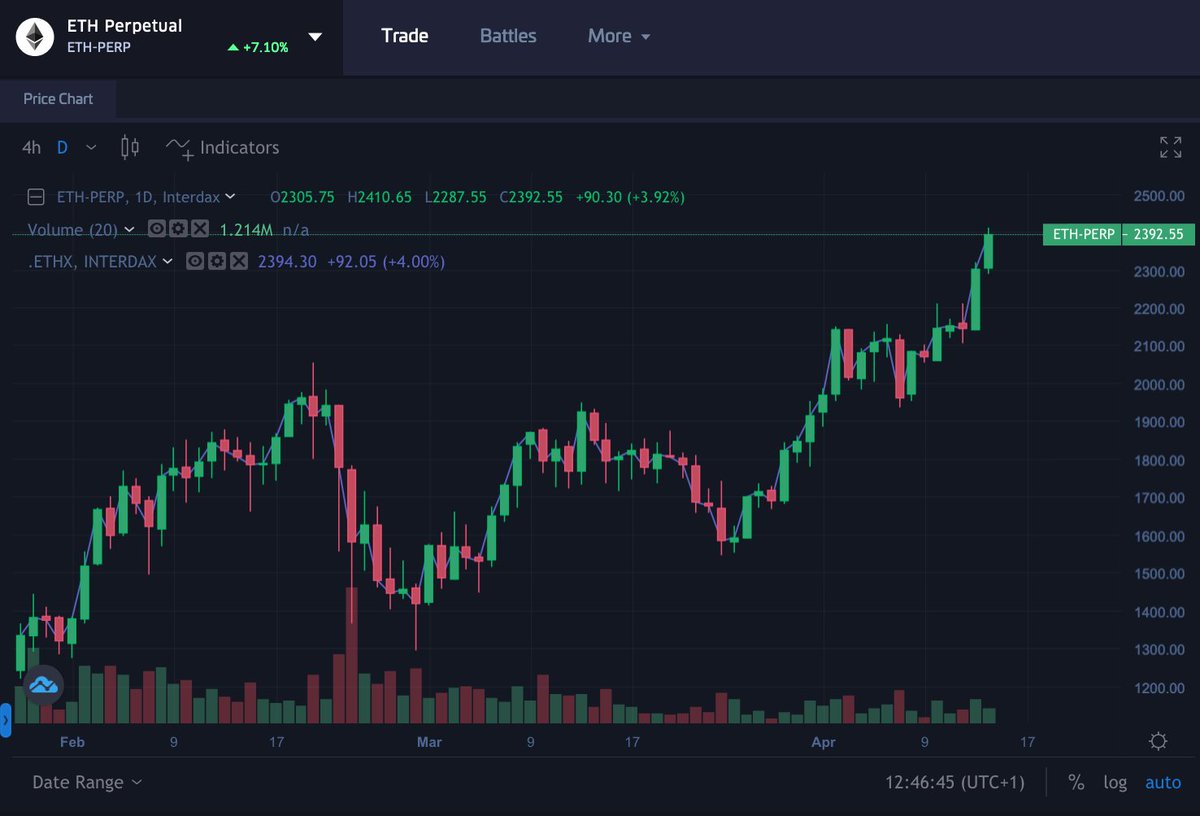
Task: Expand the .ETHX, INTERDAX dropdown arrow
Action: [x=168, y=262]
